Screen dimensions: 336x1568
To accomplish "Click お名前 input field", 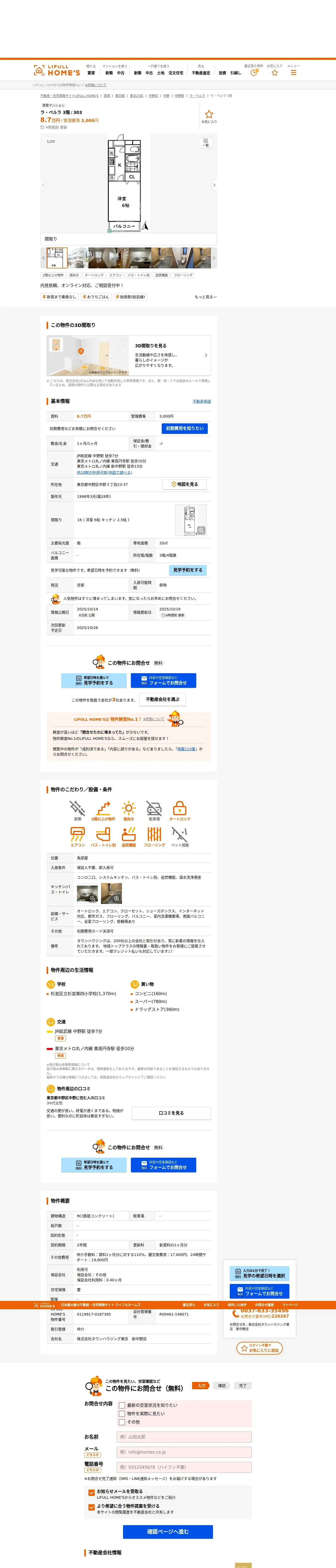I will pyautogui.click(x=184, y=1437).
